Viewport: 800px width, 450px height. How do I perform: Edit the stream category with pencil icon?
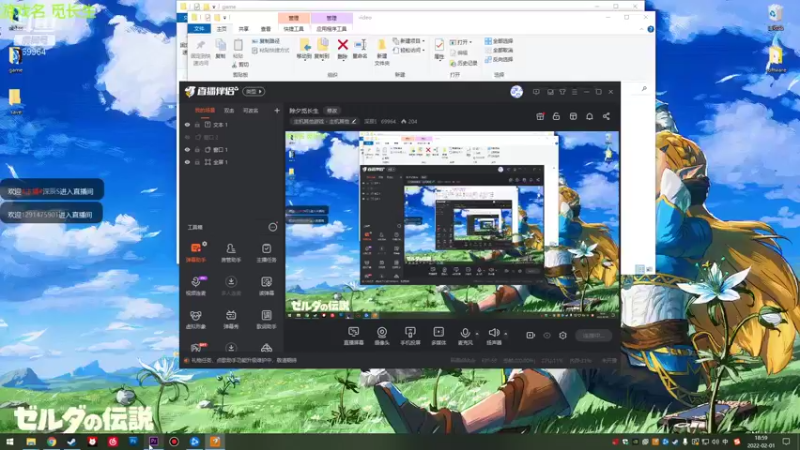point(354,121)
